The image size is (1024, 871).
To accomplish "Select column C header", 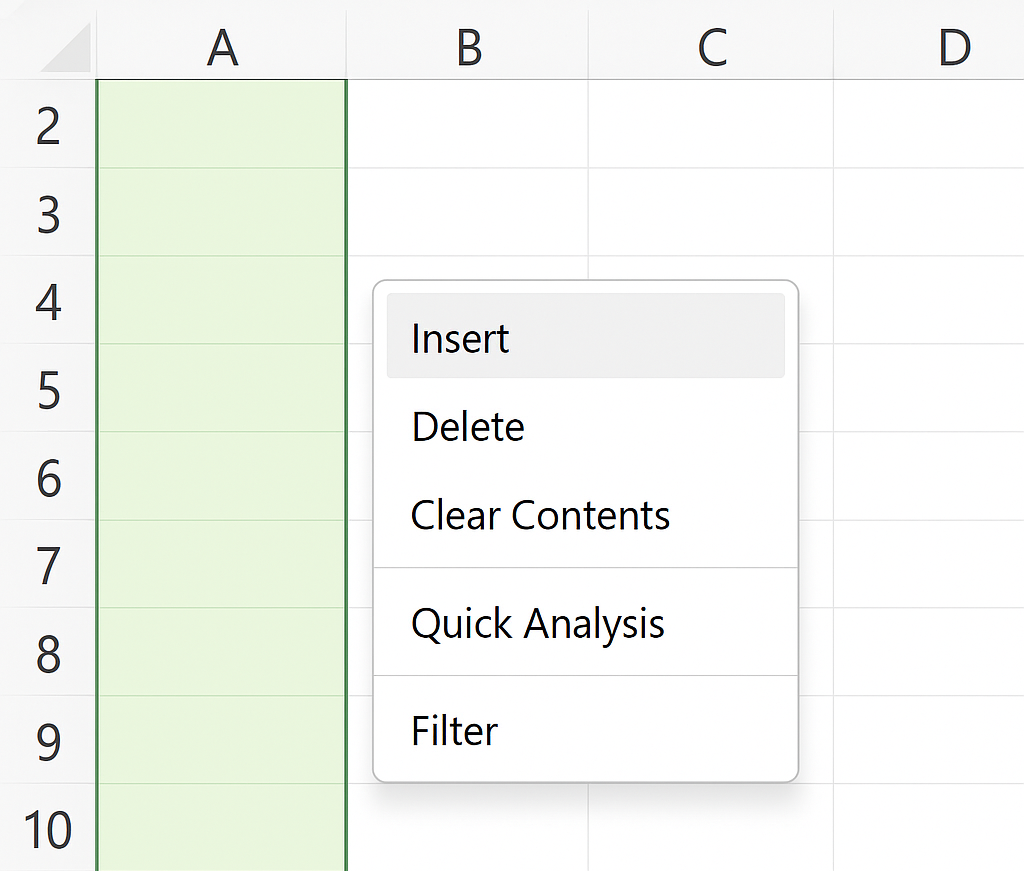I will click(x=711, y=44).
